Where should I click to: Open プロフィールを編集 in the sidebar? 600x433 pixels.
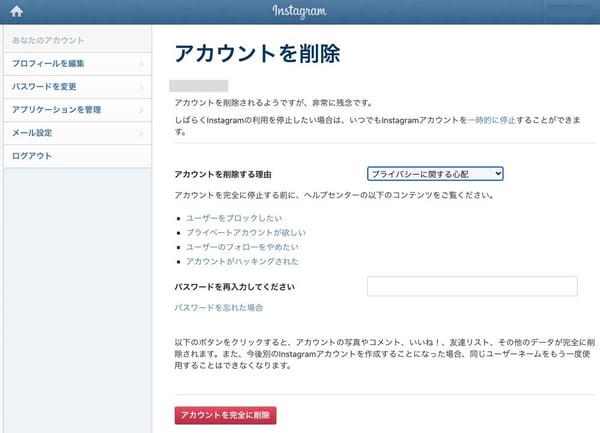[x=78, y=63]
